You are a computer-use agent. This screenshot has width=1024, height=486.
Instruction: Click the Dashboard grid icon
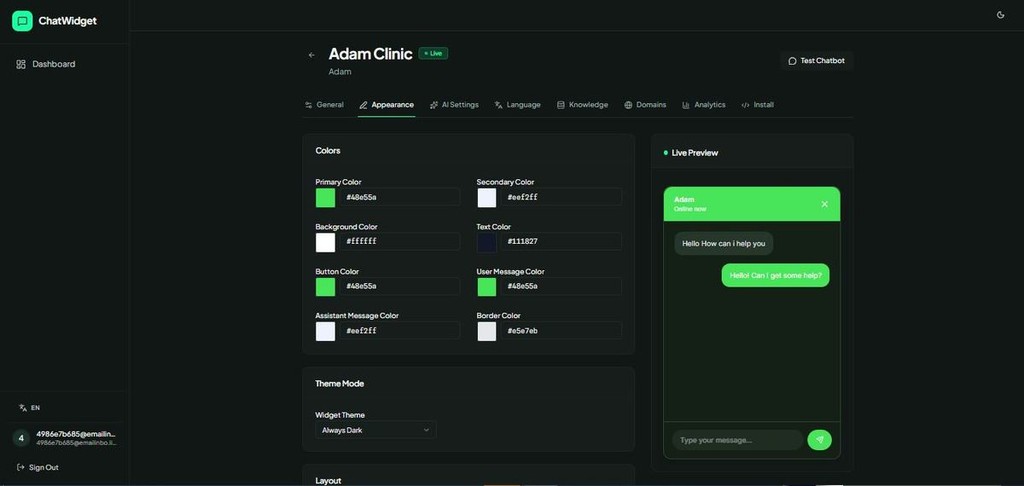[x=21, y=64]
